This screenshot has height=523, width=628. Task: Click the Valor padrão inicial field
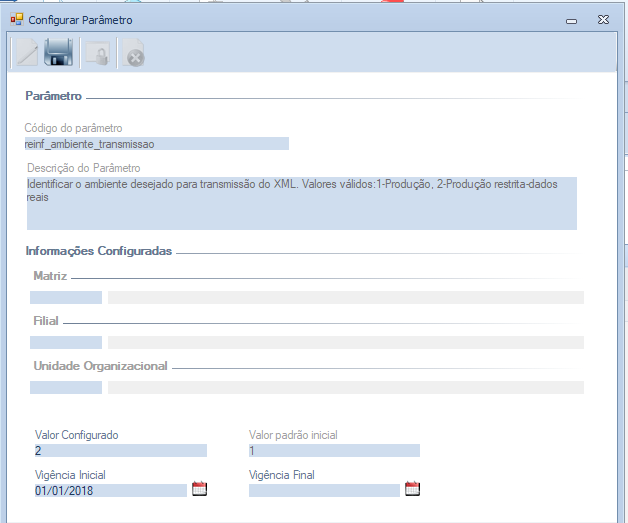[x=334, y=451]
